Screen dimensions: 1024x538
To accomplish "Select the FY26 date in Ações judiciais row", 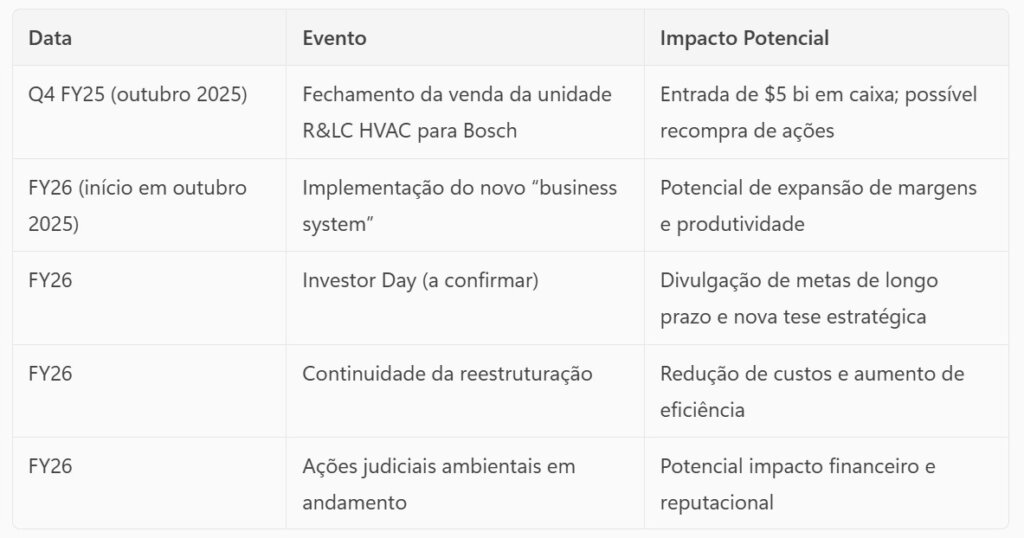I will (50, 466).
